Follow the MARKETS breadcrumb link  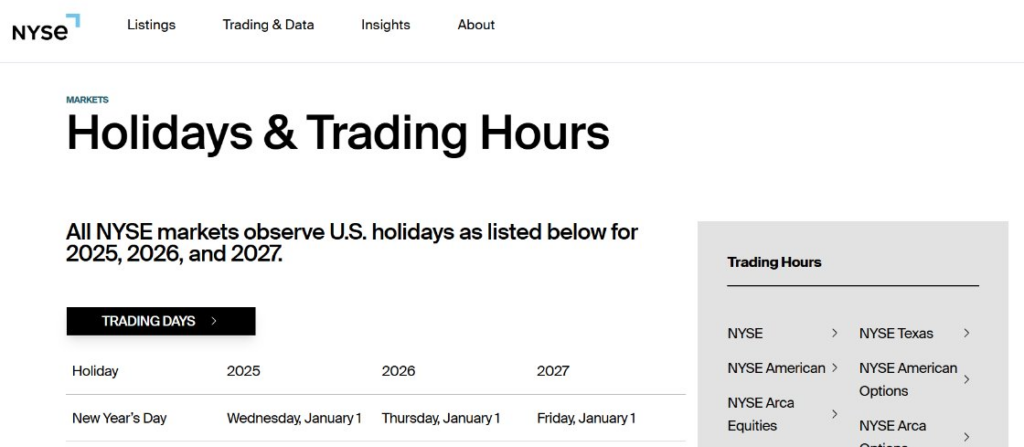click(x=87, y=100)
